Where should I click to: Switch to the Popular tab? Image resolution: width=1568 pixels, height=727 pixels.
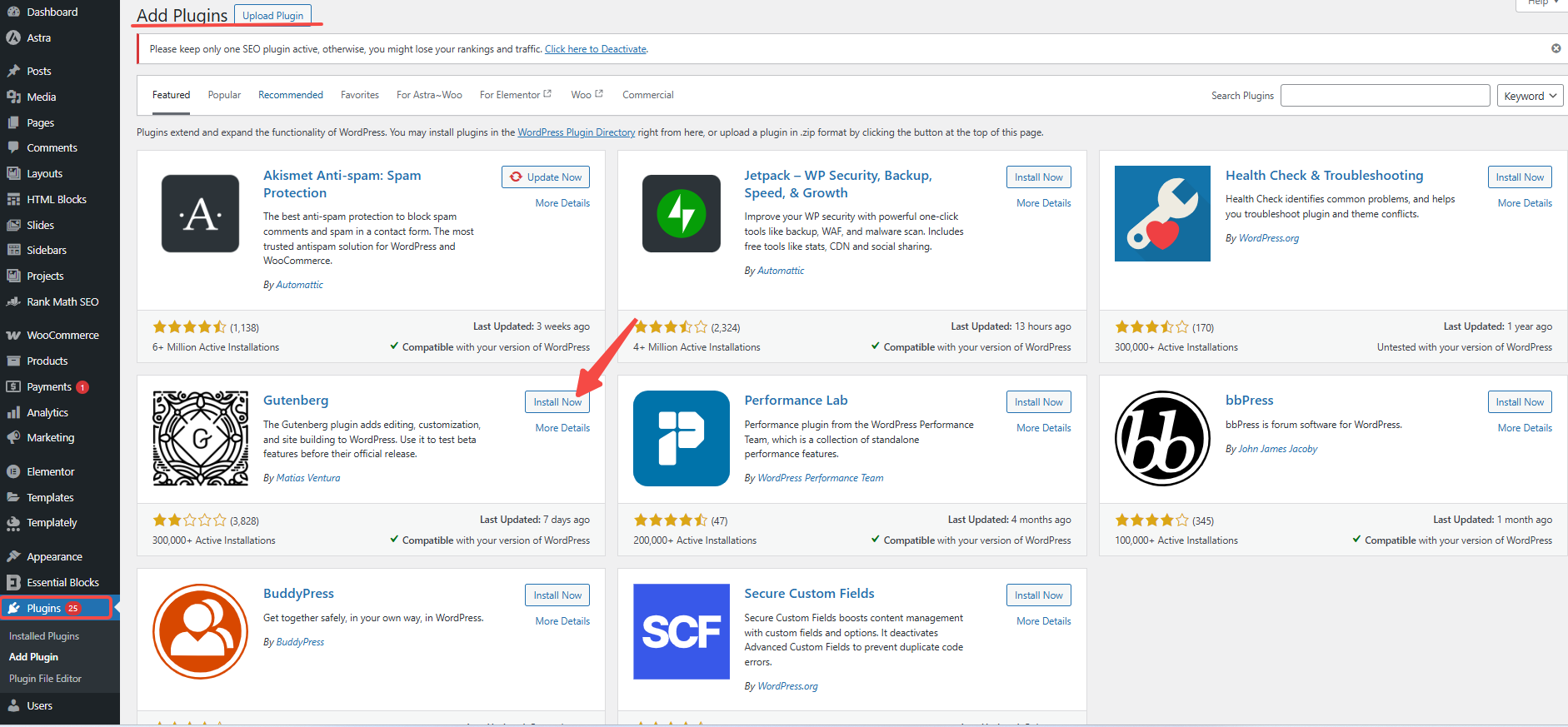pos(224,95)
